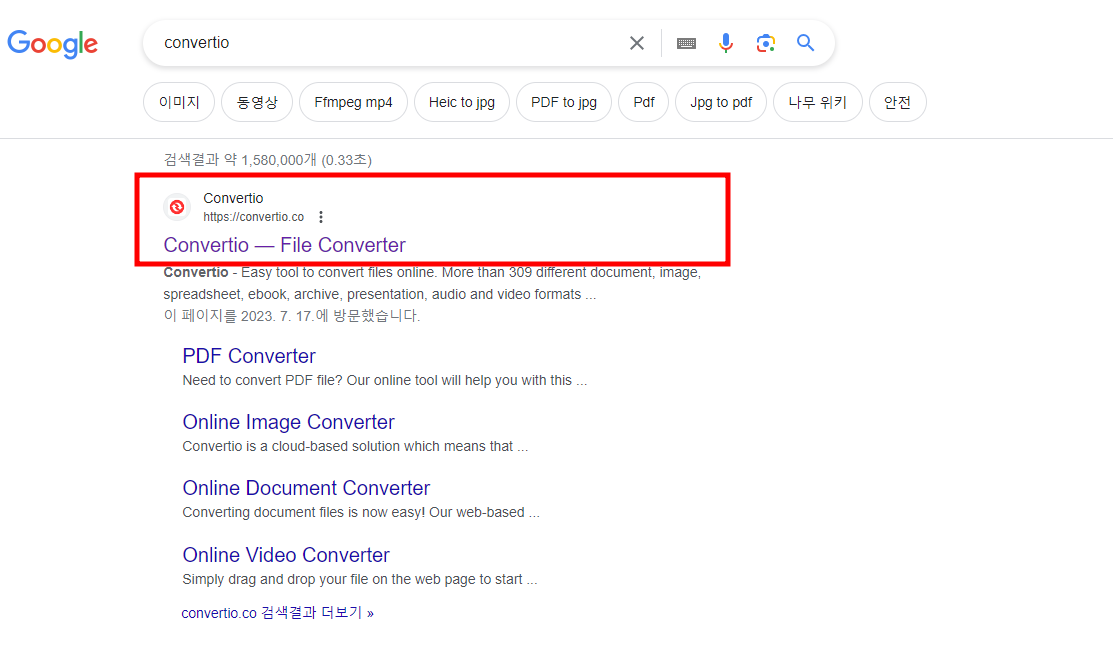Viewport: 1113px width, 653px height.
Task: Open the Online Video Converter sitelink
Action: [286, 554]
